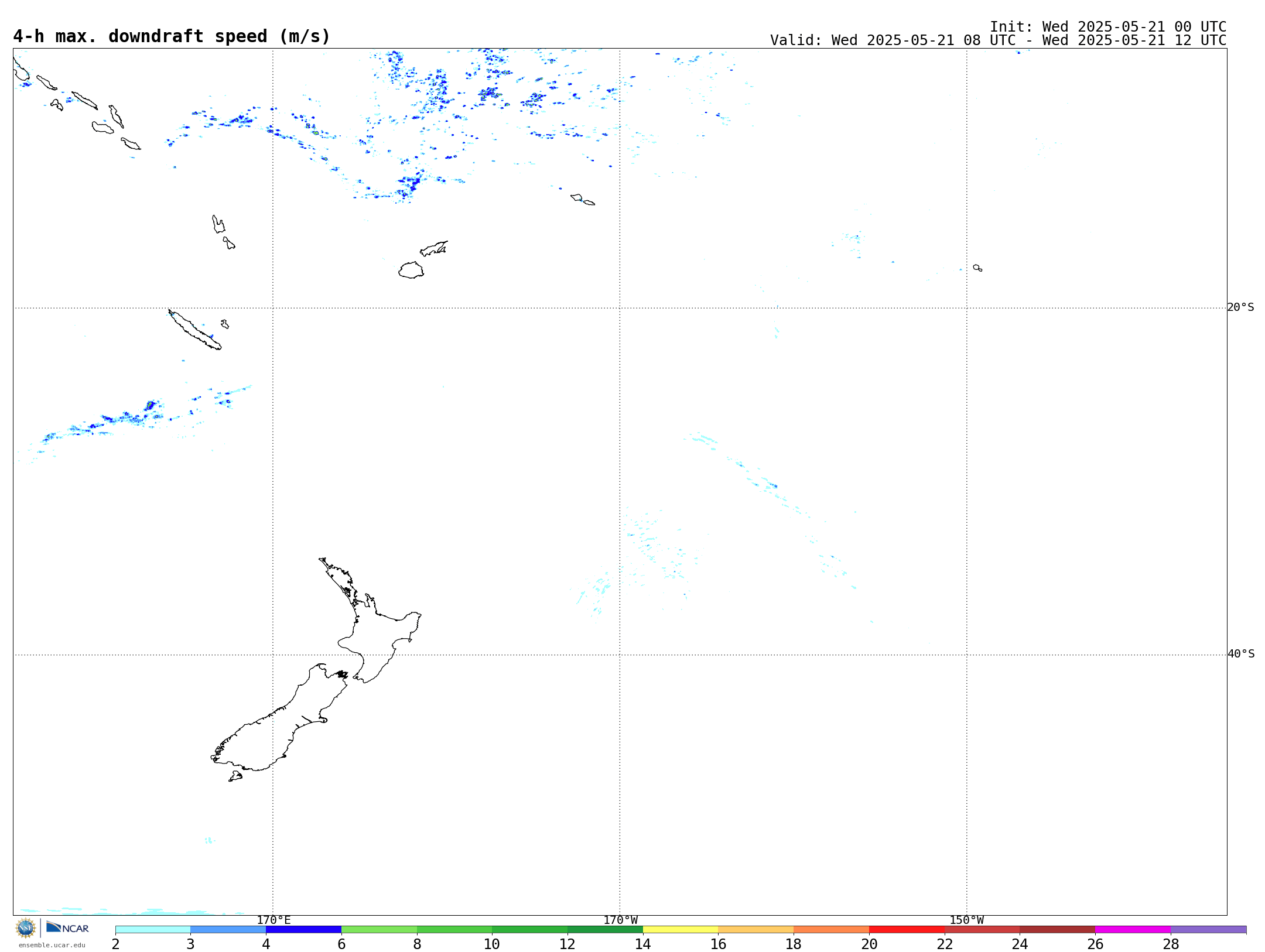Pick the light green 6-8 m/s swatch
This screenshot has height=952, width=1265.
[x=379, y=930]
